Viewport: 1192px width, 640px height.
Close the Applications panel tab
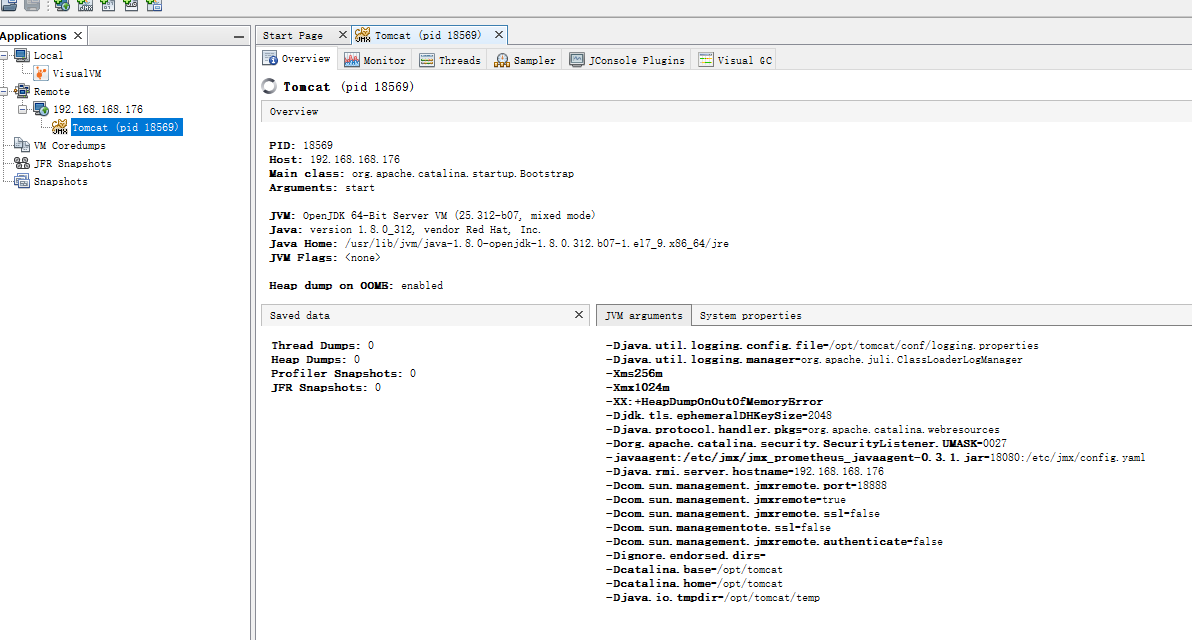pos(78,36)
